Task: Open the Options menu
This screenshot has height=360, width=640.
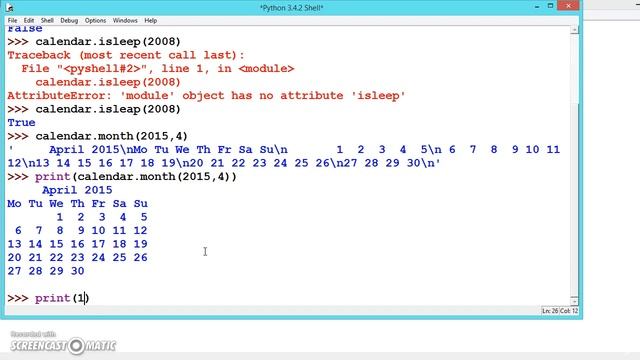Action: pyautogui.click(x=96, y=20)
